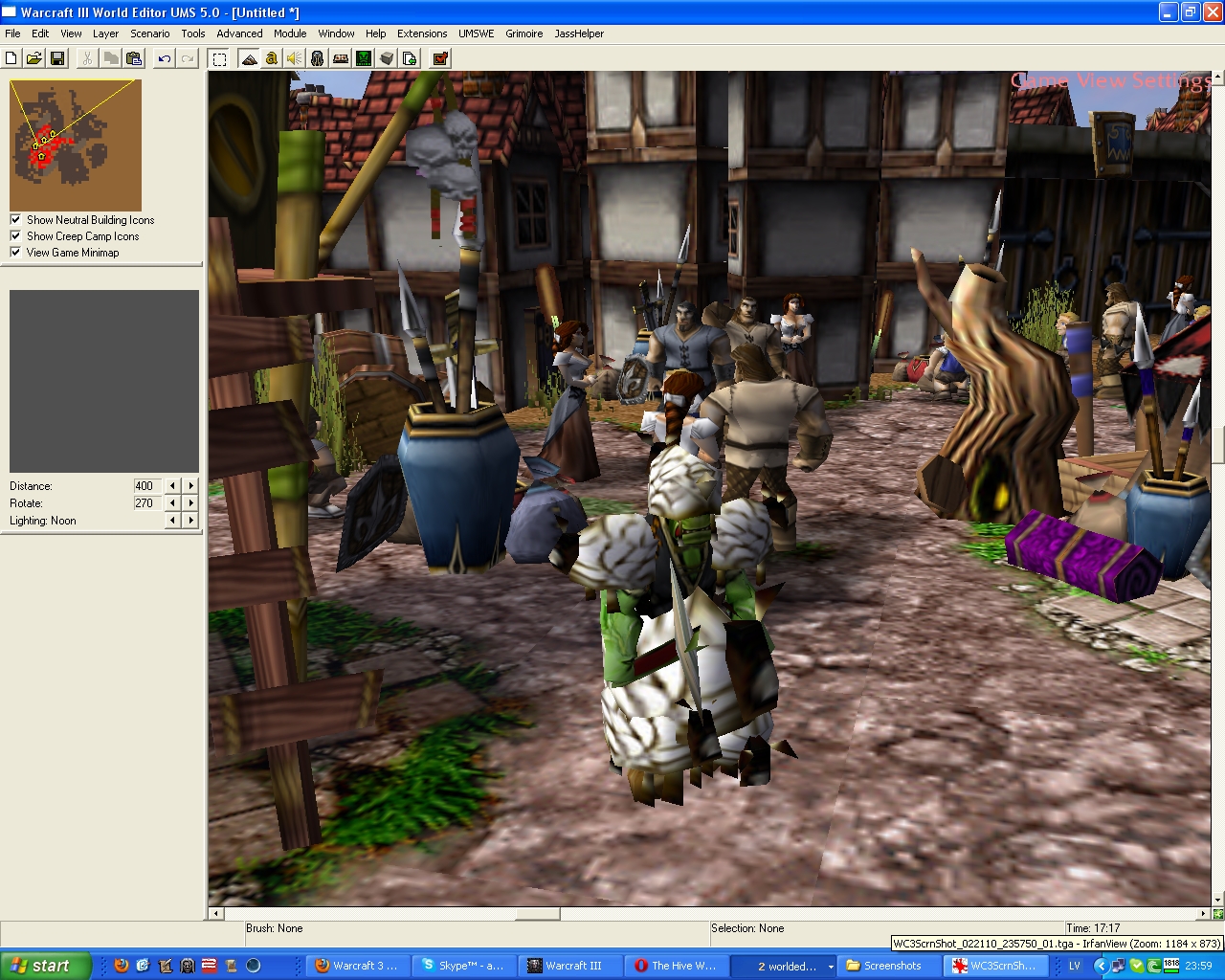This screenshot has width=1225, height=980.
Task: Open the Help menu
Action: coord(376,33)
